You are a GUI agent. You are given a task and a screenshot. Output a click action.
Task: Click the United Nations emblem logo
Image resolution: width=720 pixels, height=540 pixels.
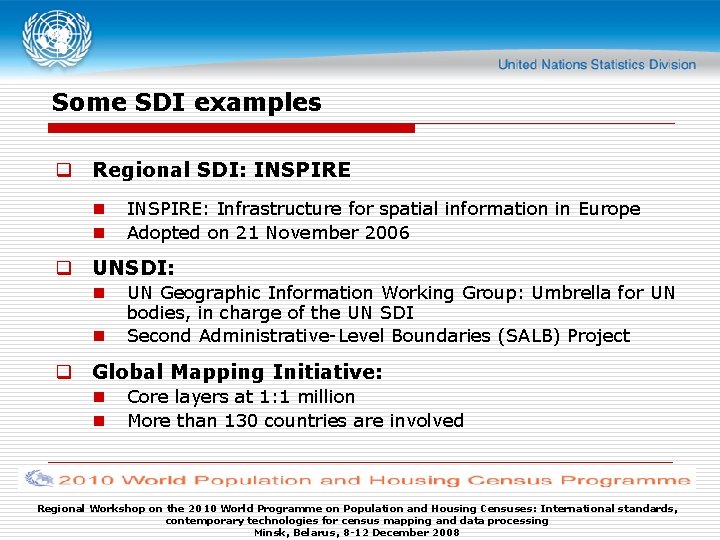pos(57,39)
